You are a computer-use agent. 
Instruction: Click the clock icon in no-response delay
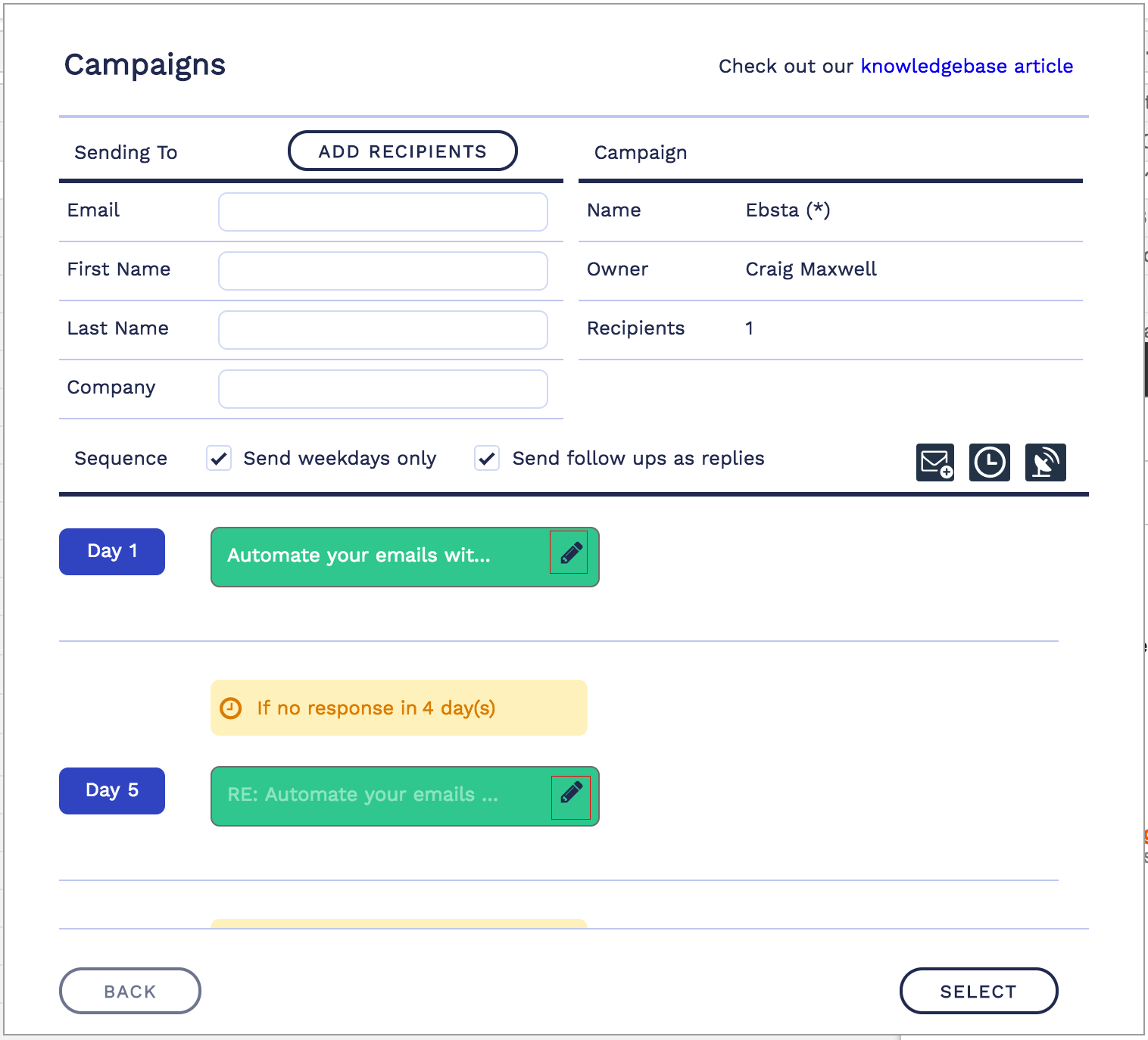coord(230,708)
